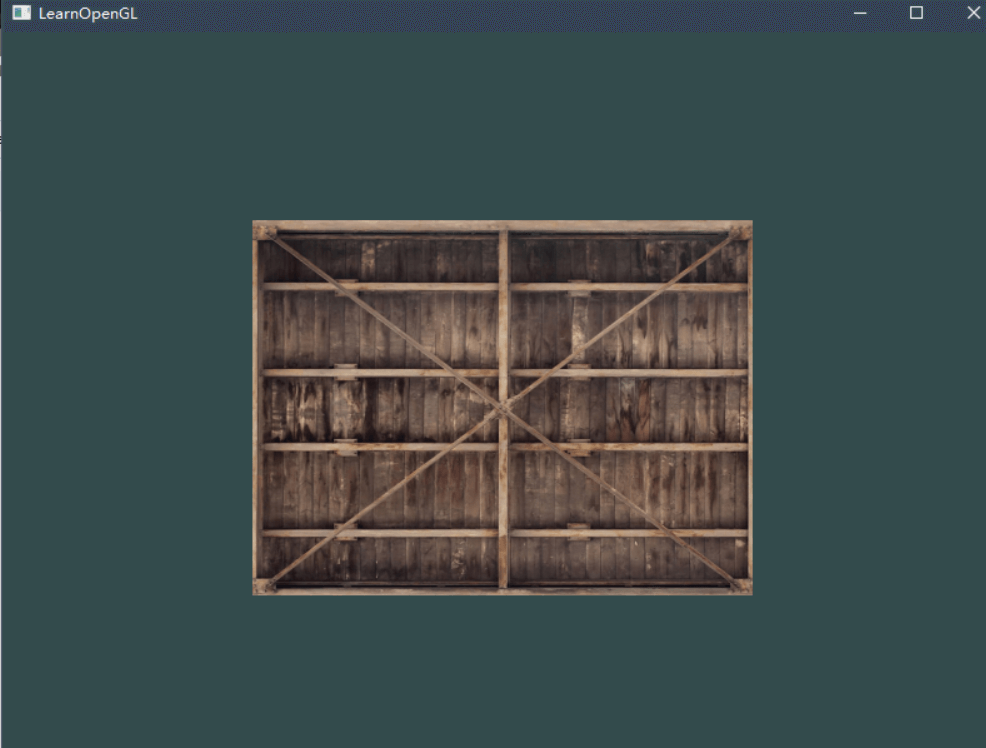
Task: Click the LearnOpenGL window app icon
Action: pos(21,13)
